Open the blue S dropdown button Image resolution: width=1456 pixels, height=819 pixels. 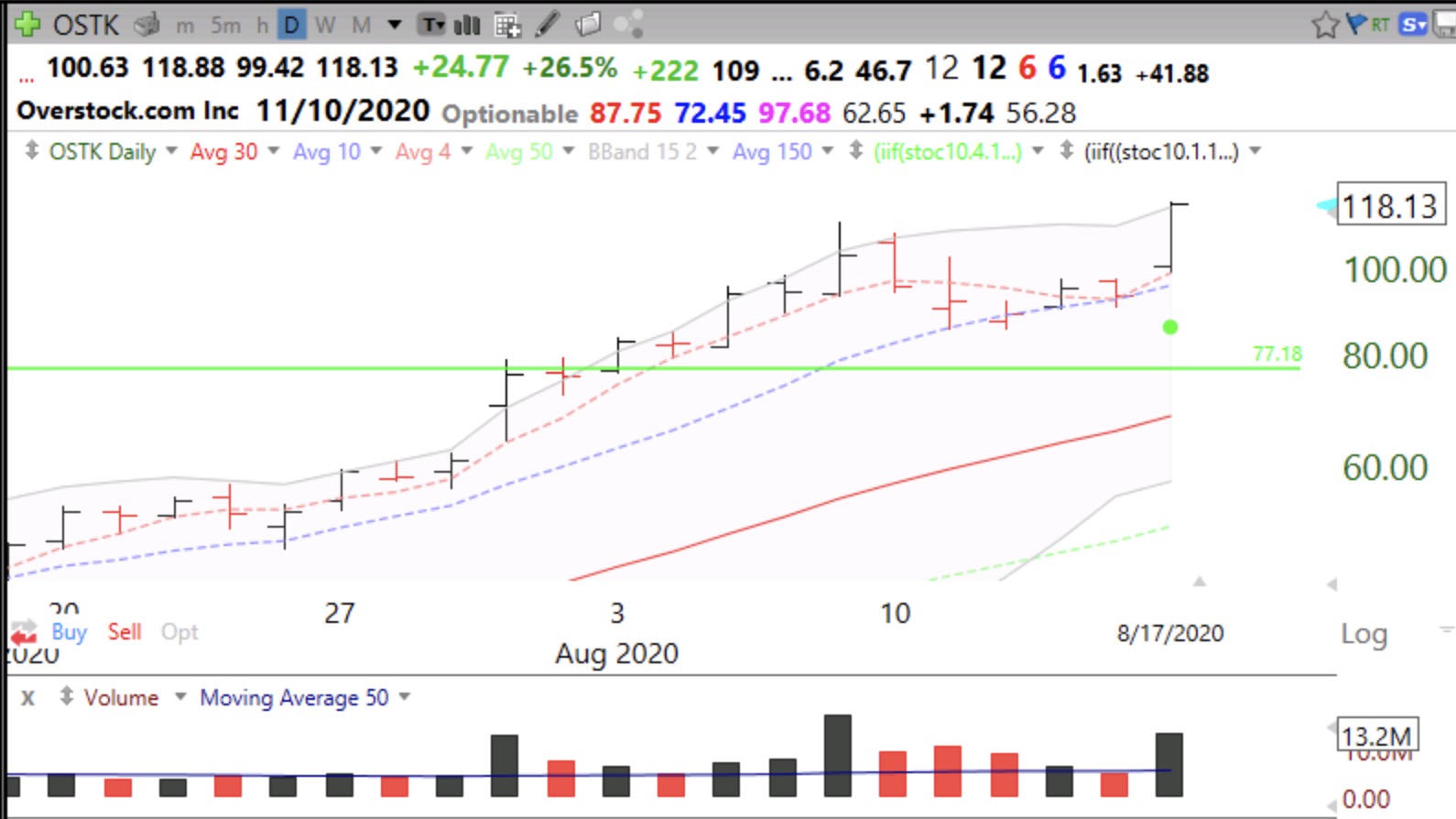click(x=1414, y=25)
